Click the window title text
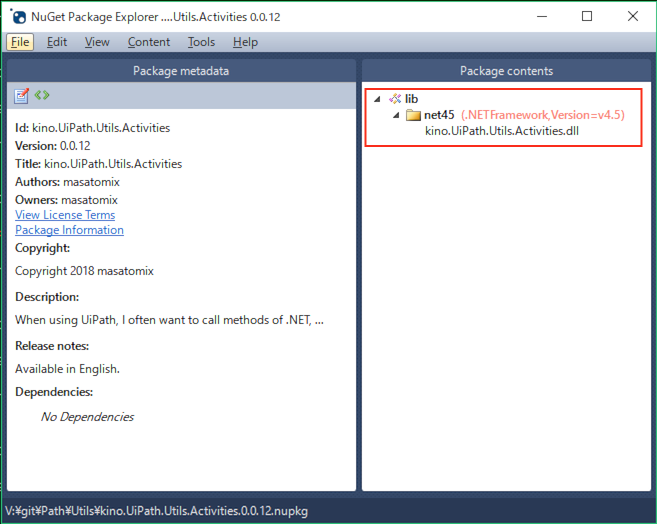This screenshot has width=657, height=524. tap(156, 17)
